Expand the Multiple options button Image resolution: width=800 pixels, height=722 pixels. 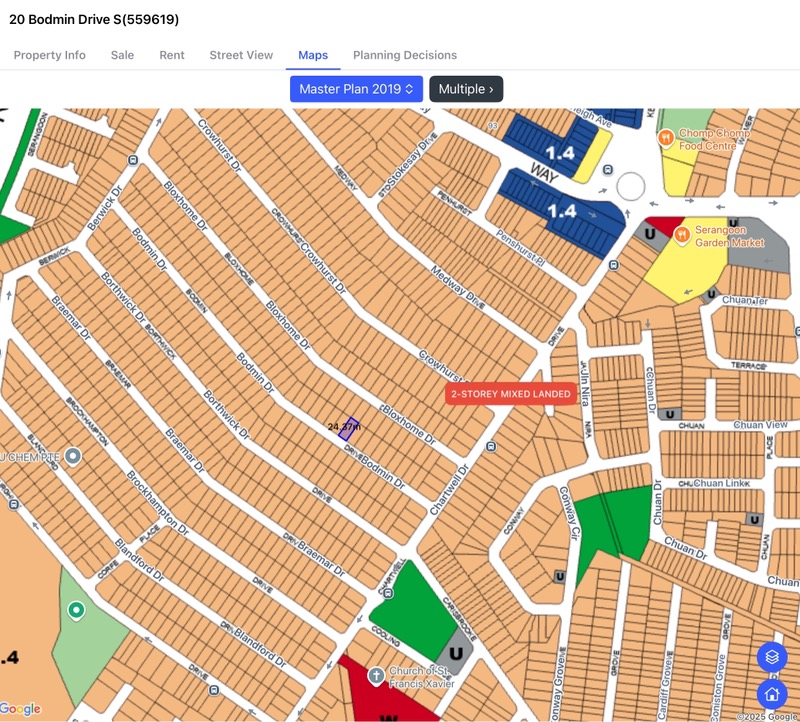pos(466,89)
